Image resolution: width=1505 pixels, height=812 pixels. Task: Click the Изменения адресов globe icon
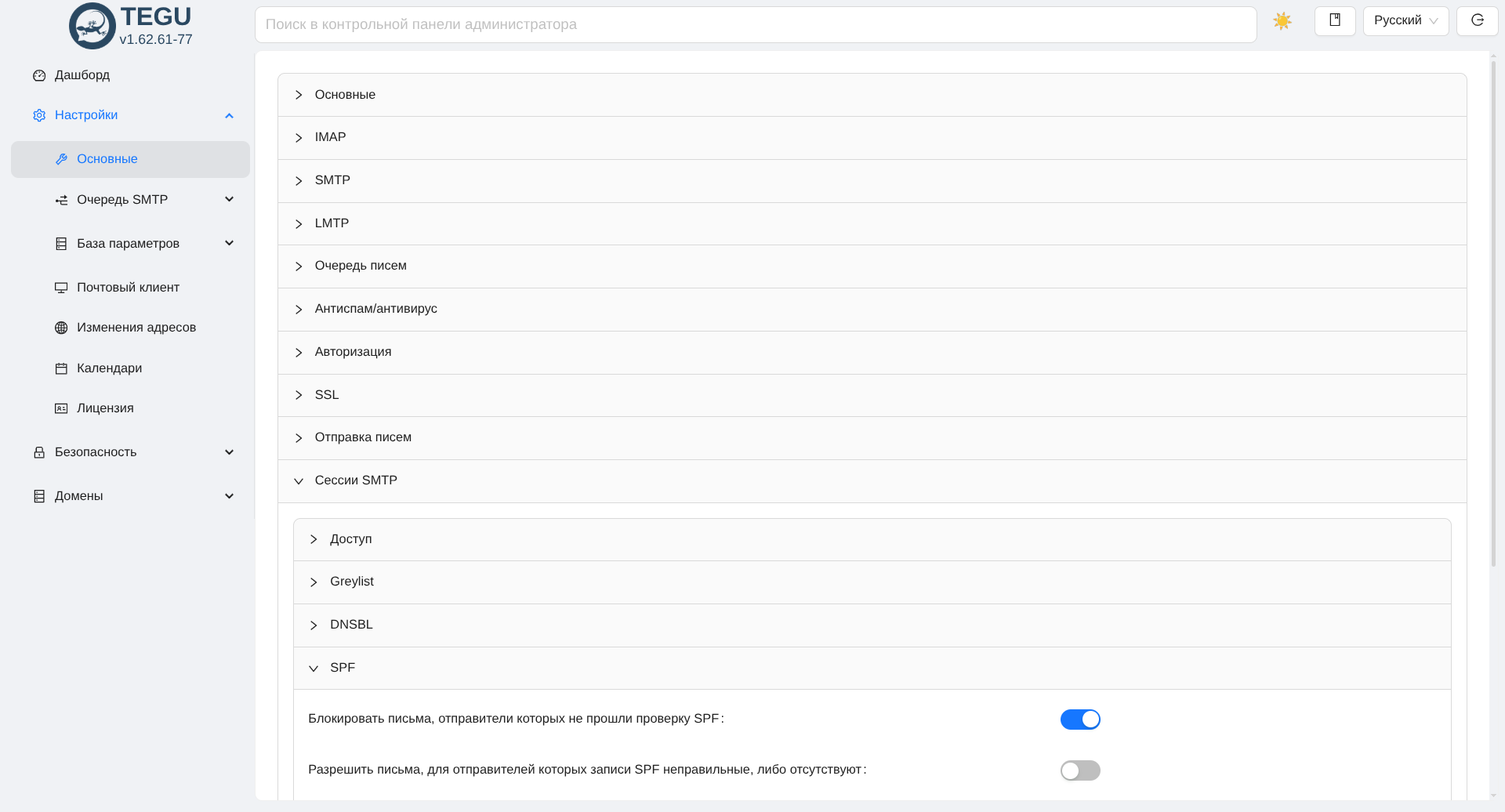coord(61,328)
